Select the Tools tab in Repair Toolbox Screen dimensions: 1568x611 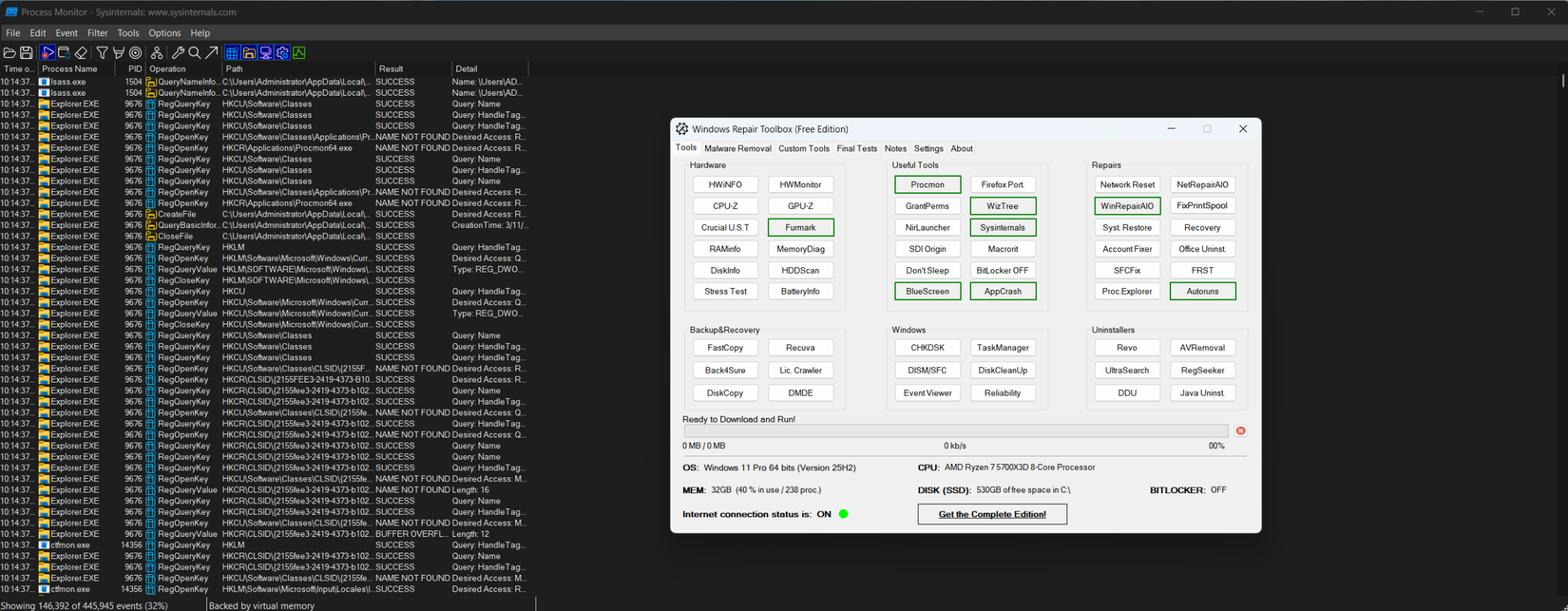point(686,147)
